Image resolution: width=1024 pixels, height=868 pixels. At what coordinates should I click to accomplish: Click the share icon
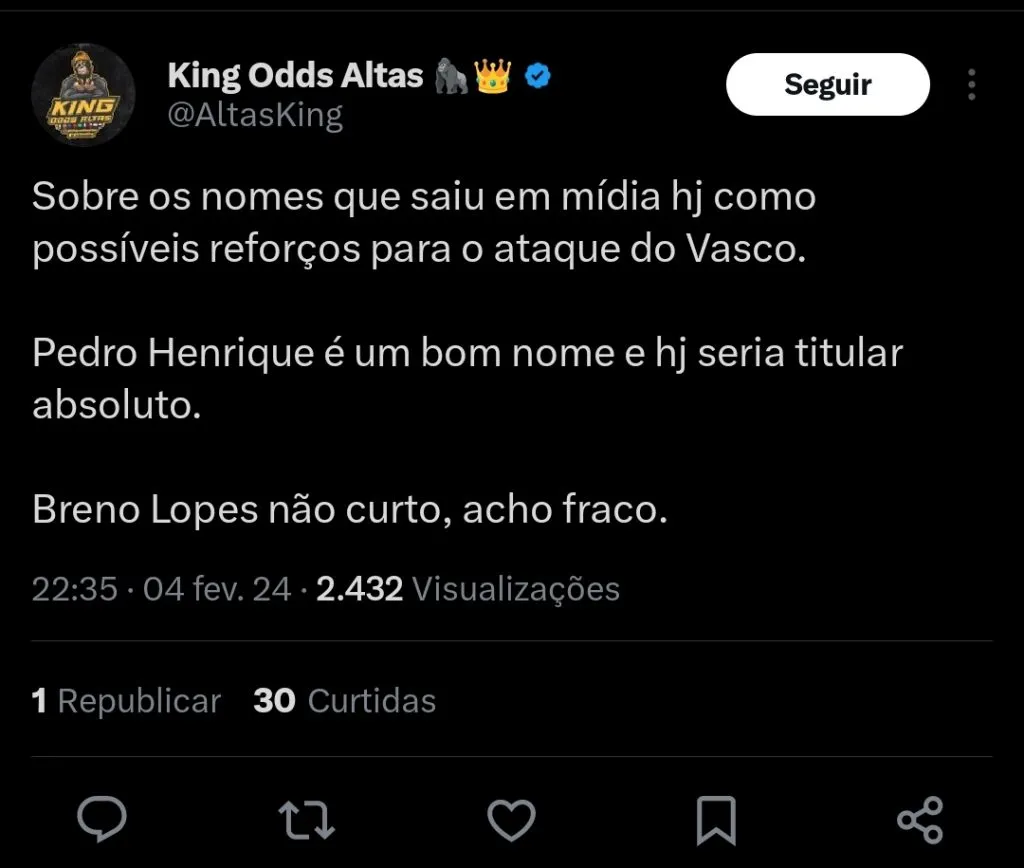click(x=920, y=820)
